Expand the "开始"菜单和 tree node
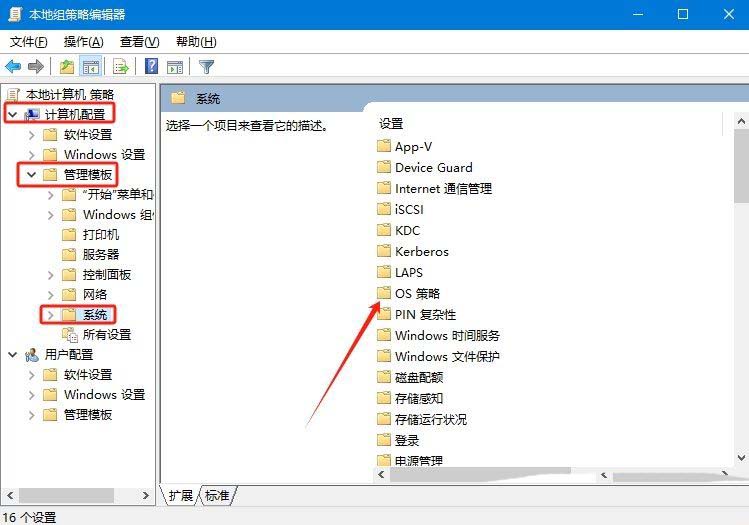The image size is (749, 525). 51,195
